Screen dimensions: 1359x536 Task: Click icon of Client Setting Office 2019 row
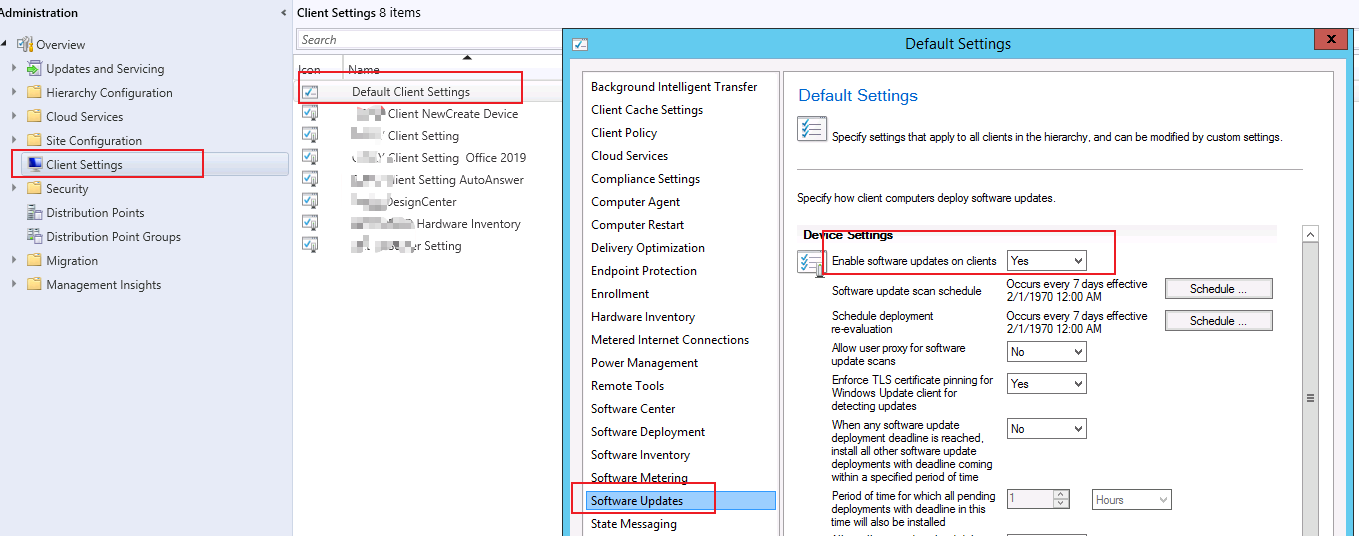[x=310, y=157]
